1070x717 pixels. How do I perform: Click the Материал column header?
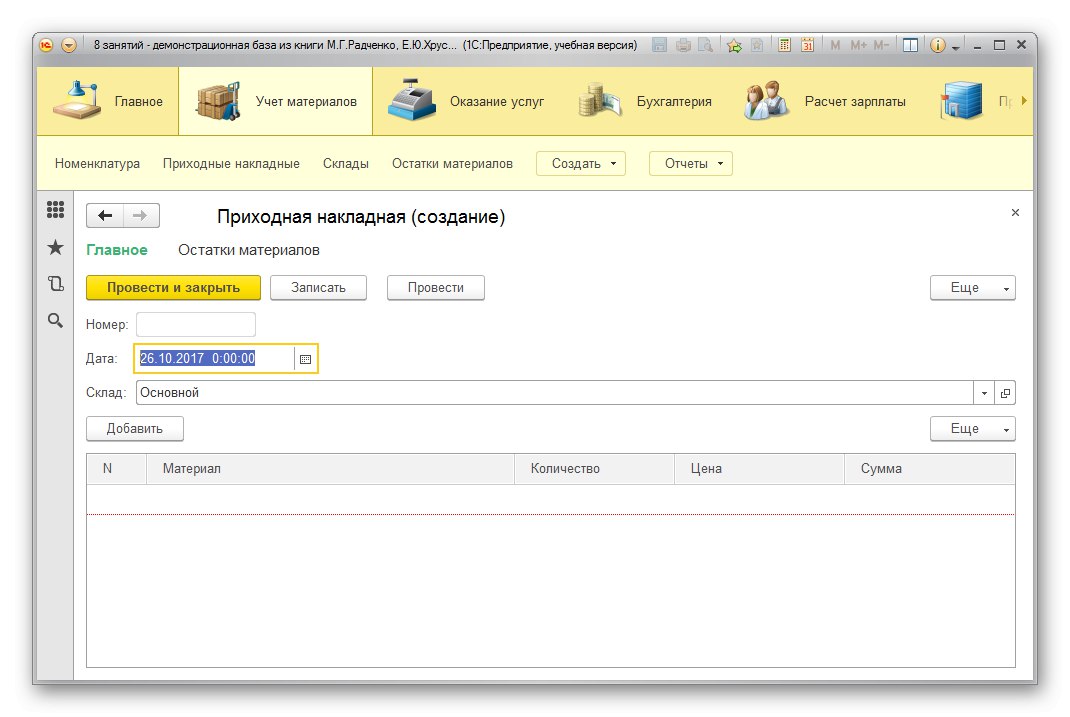pyautogui.click(x=330, y=469)
